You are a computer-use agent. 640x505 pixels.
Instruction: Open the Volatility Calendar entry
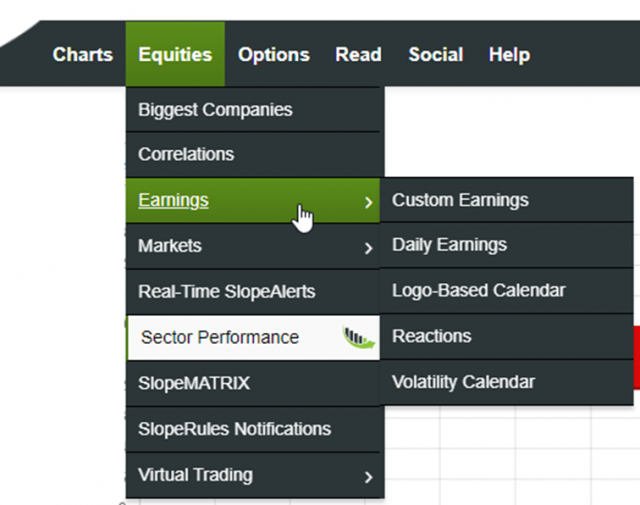tap(463, 382)
